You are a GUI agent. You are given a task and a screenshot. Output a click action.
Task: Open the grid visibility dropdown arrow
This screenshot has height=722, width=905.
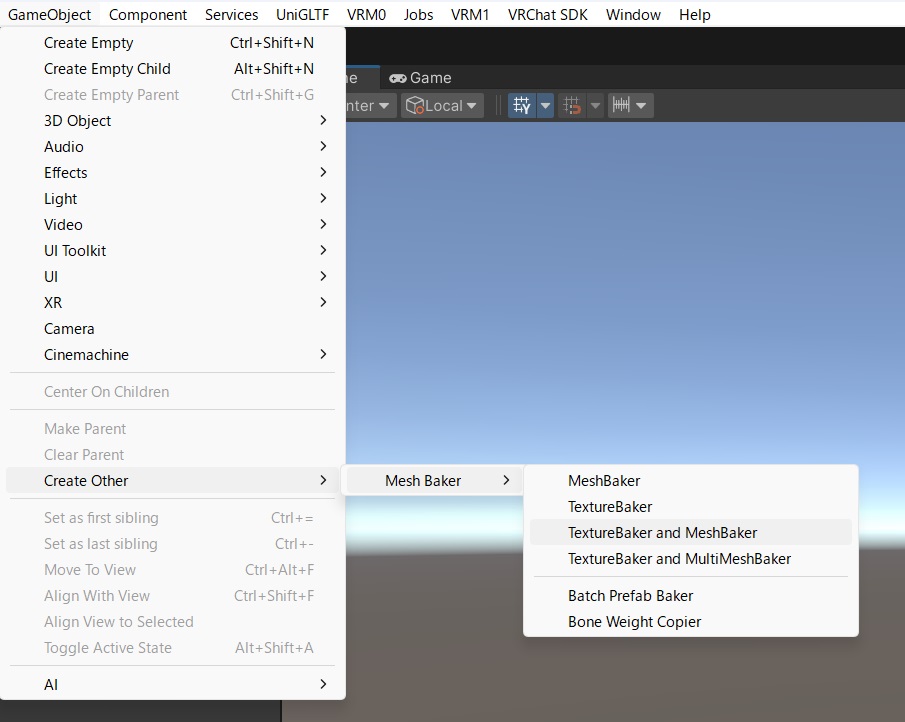tap(546, 105)
